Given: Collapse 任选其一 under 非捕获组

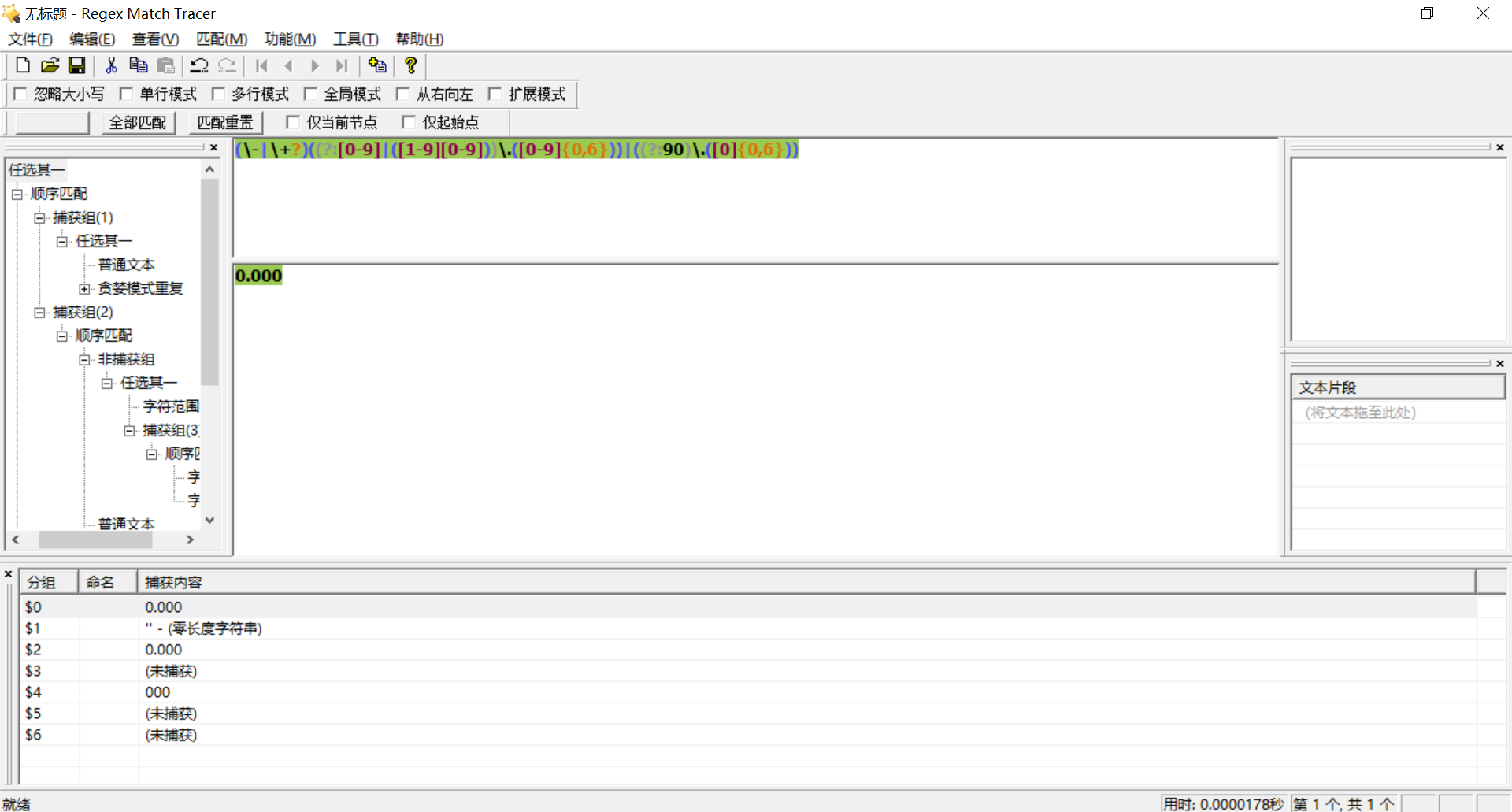Looking at the screenshot, I should tap(107, 383).
